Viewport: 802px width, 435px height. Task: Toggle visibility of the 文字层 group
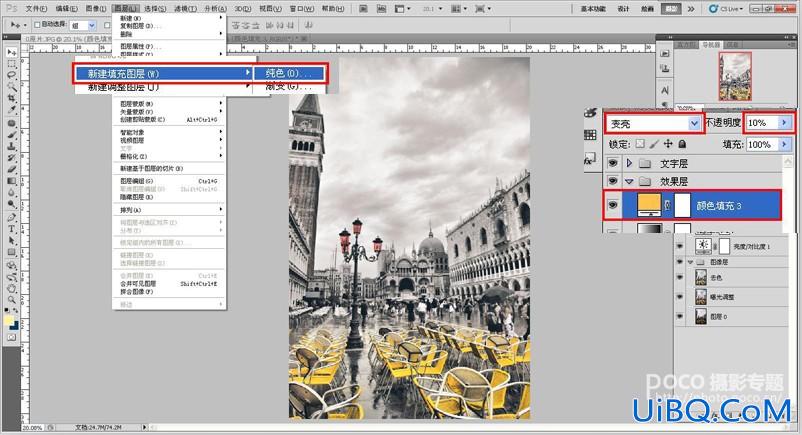(613, 163)
